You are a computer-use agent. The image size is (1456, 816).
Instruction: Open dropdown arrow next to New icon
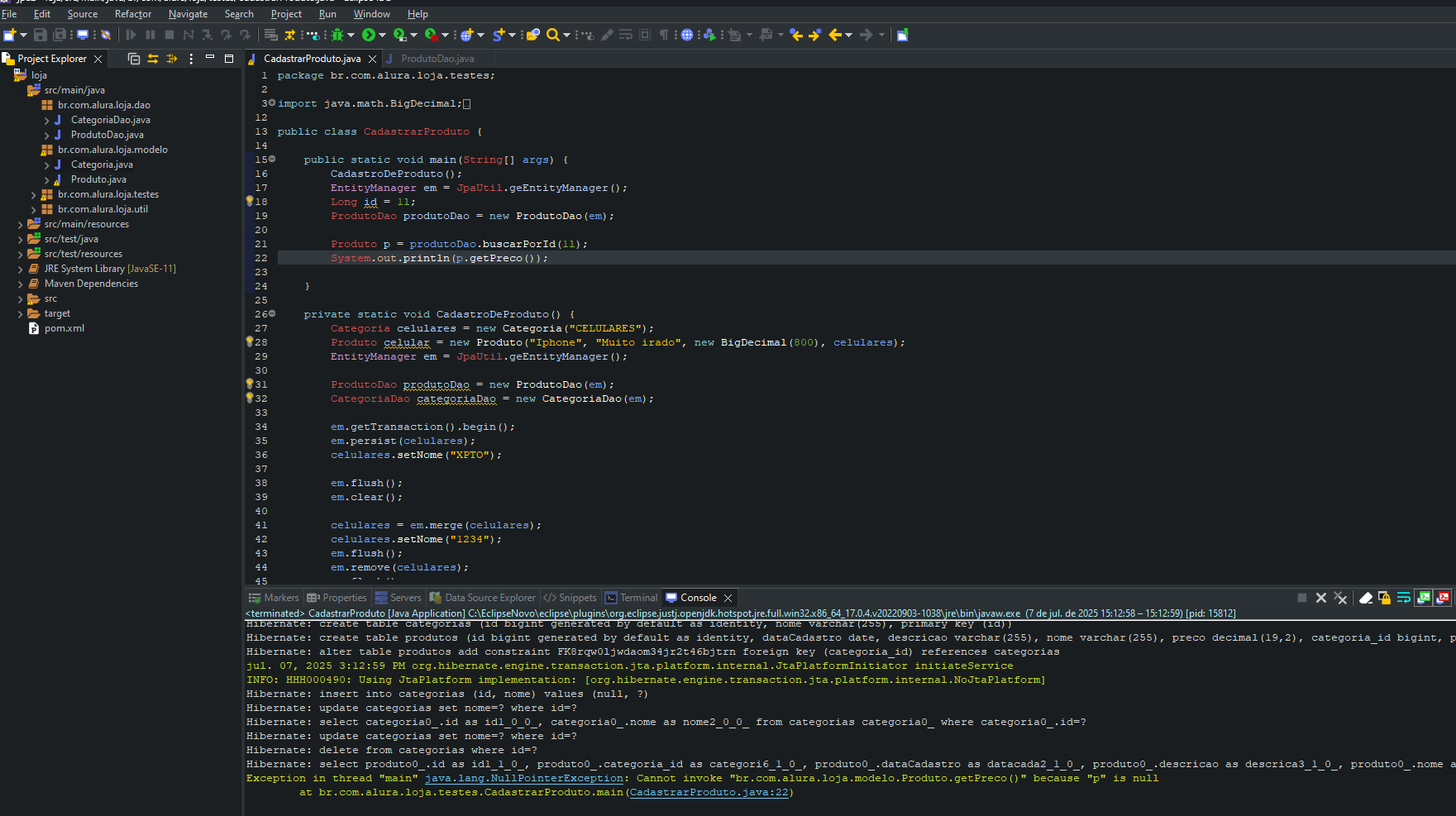click(x=23, y=35)
